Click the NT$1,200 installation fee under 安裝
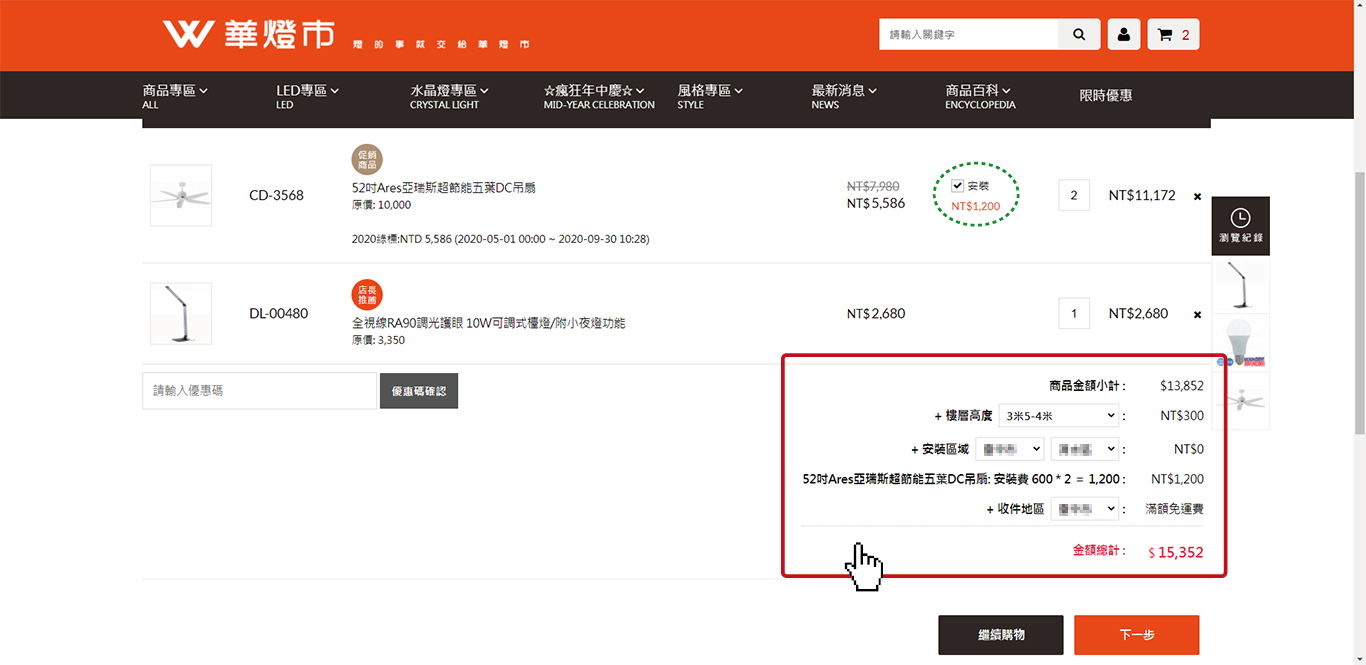This screenshot has width=1366, height=665. tap(975, 206)
